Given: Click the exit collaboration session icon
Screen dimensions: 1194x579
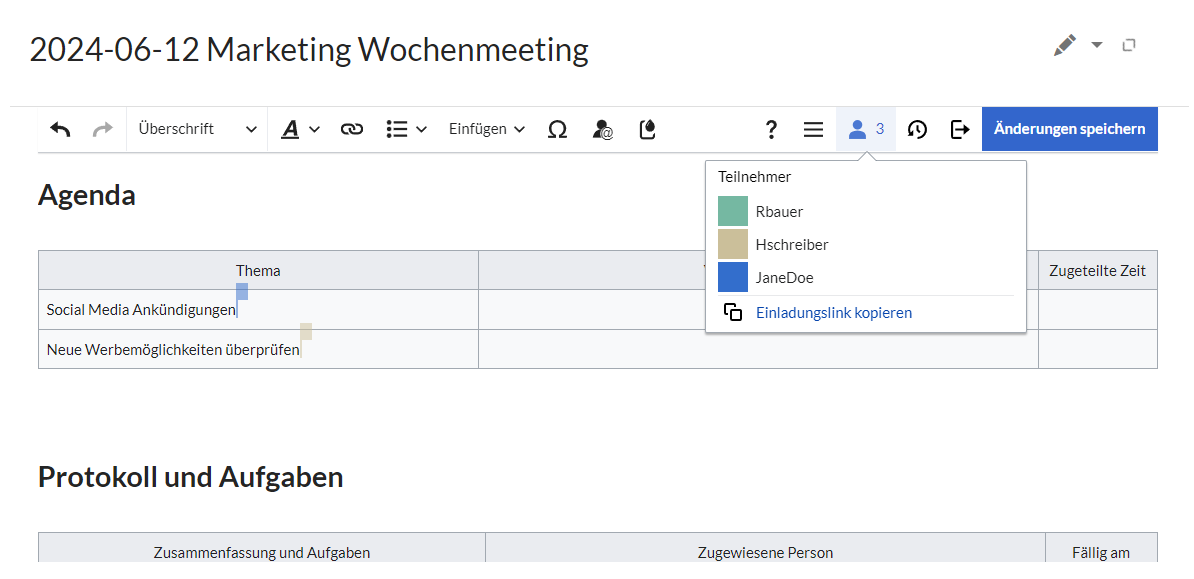Looking at the screenshot, I should pos(960,129).
